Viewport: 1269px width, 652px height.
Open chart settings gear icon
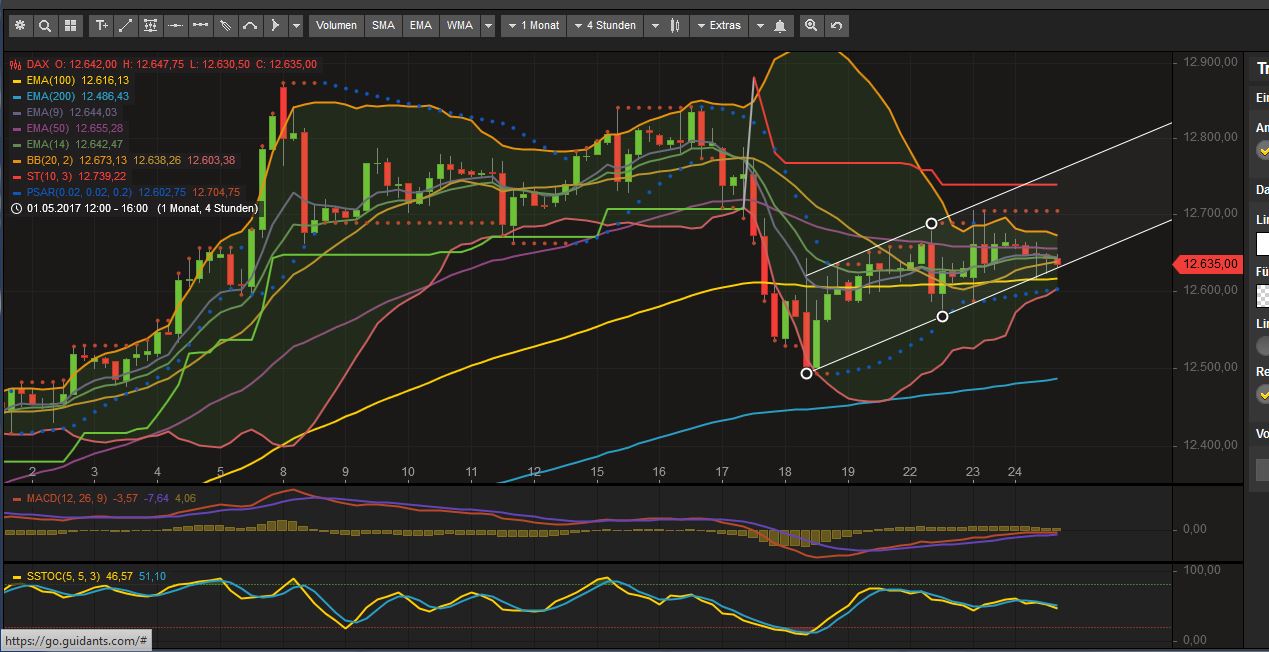(19, 25)
